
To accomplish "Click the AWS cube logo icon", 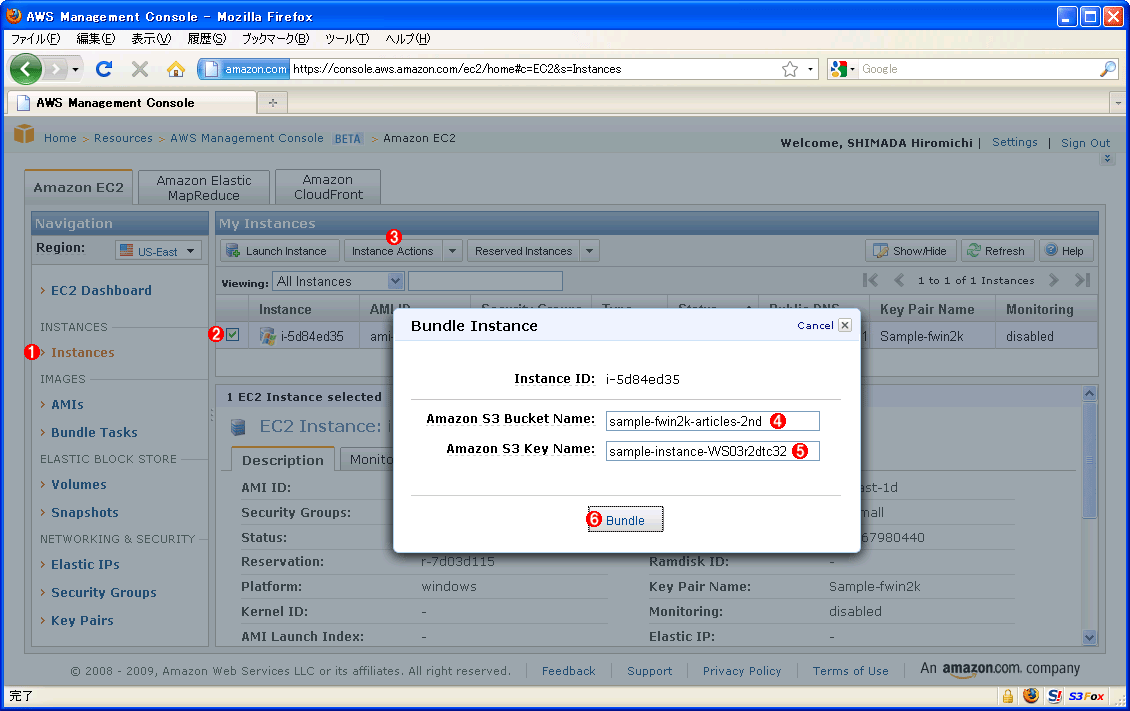I will [x=25, y=134].
